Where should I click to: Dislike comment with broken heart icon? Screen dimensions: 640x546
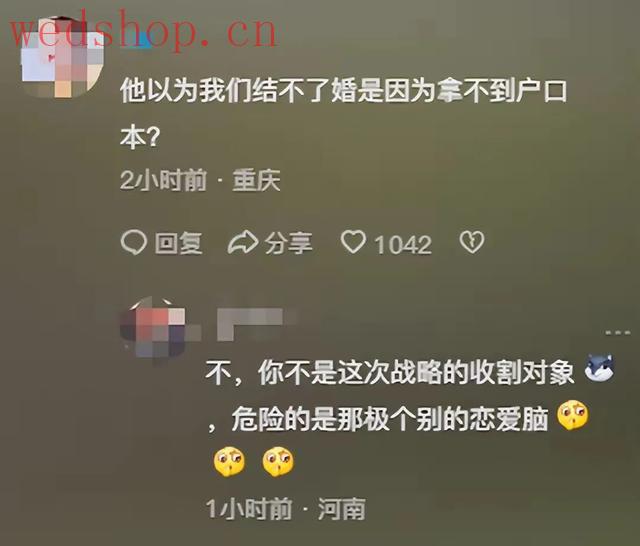coord(472,242)
